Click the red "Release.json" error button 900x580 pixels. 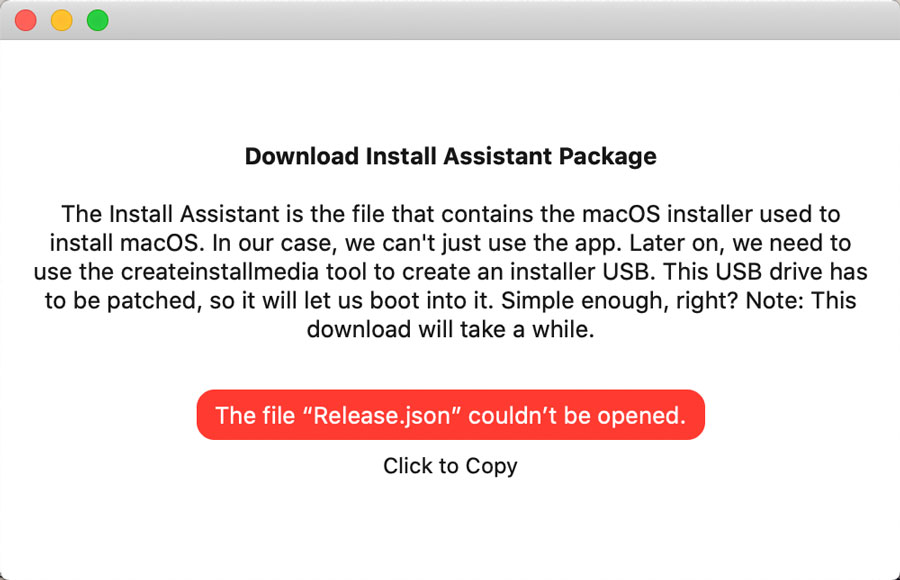click(x=450, y=415)
